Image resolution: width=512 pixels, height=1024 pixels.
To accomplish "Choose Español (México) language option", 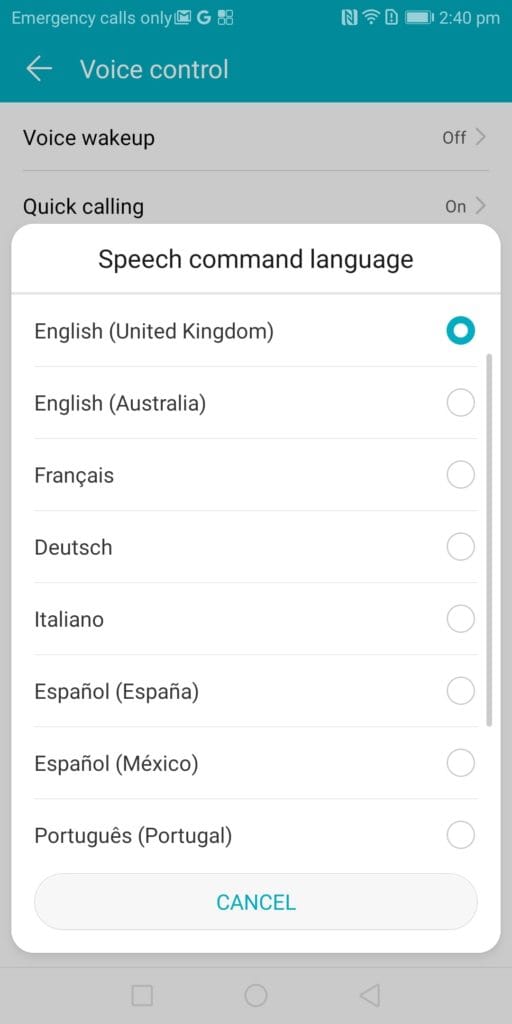I will tap(255, 762).
